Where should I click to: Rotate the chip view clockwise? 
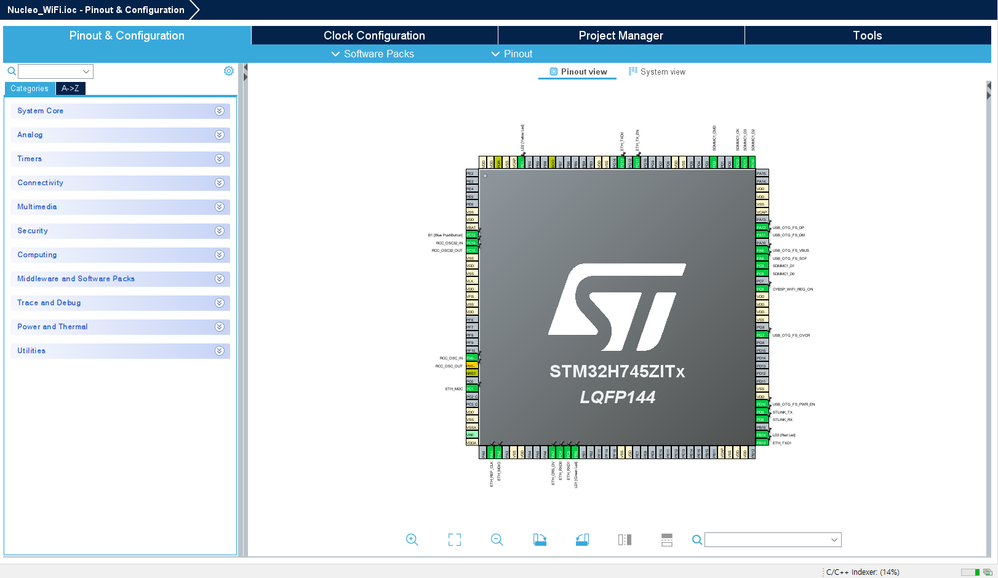coord(540,540)
